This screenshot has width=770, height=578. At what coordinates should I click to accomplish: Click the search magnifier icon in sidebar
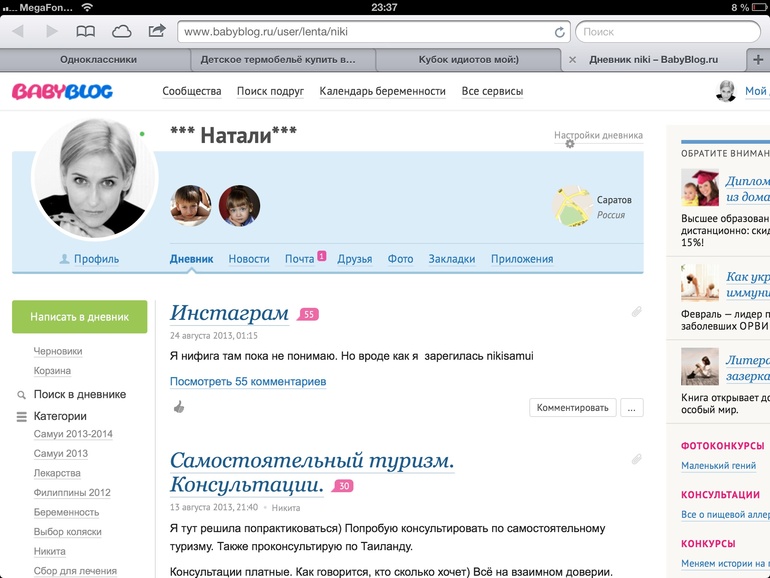click(x=21, y=395)
